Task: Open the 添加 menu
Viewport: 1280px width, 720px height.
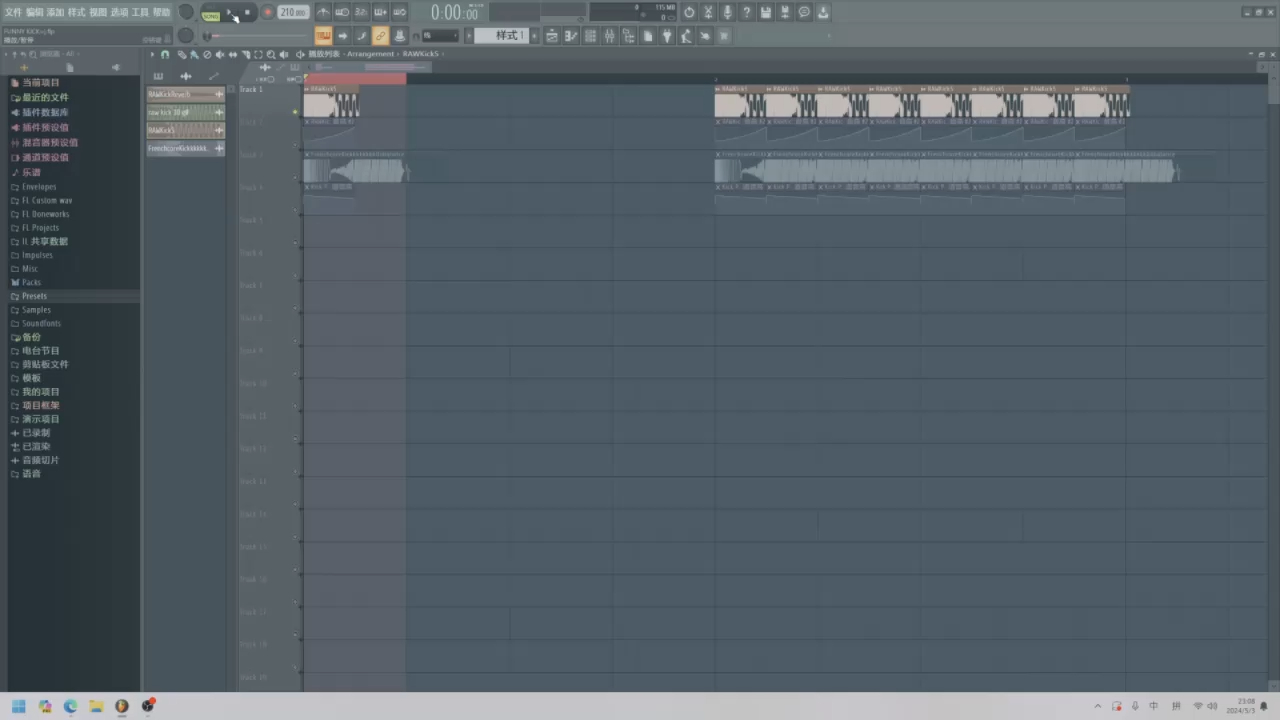Action: (55, 12)
